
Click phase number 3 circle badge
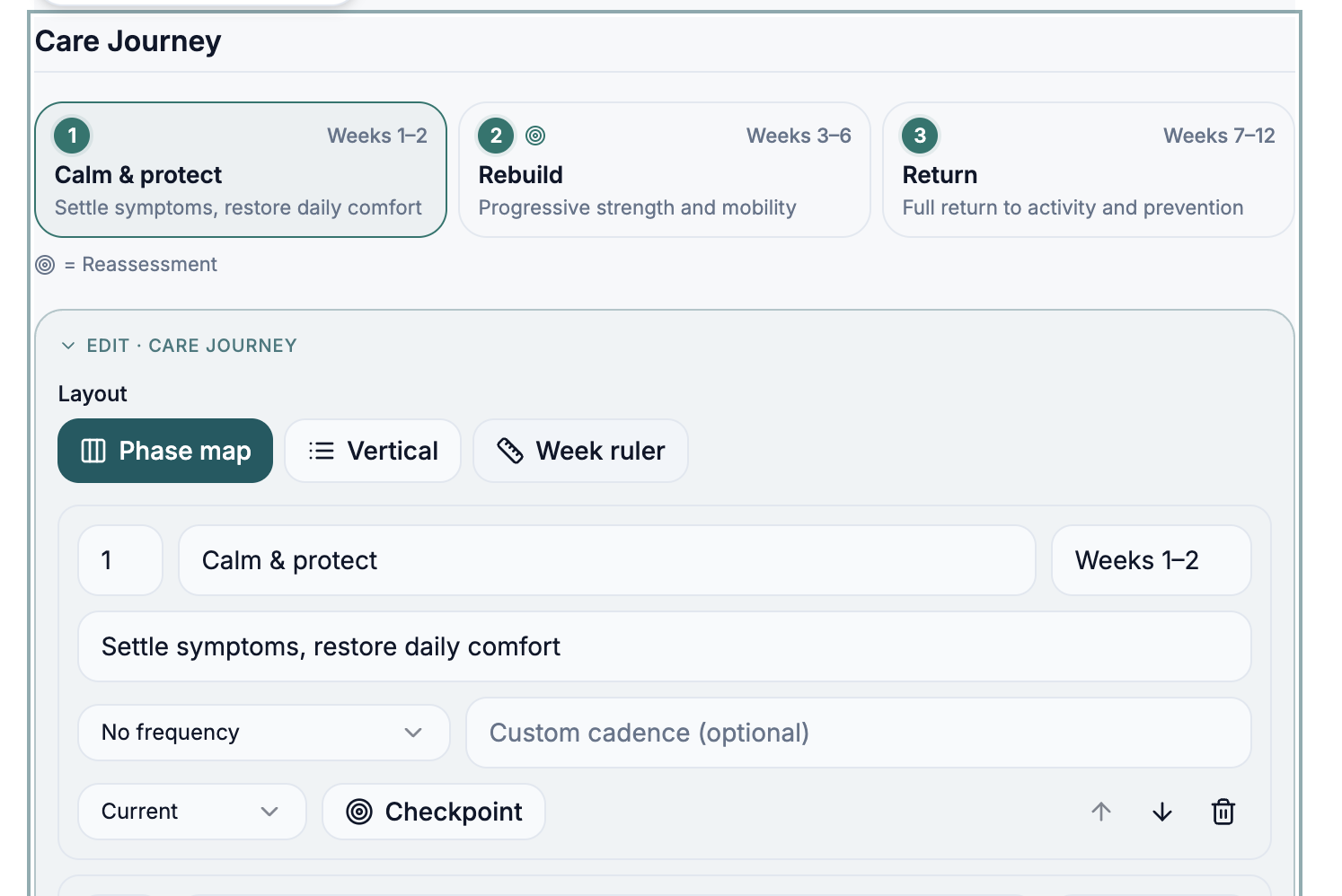920,136
